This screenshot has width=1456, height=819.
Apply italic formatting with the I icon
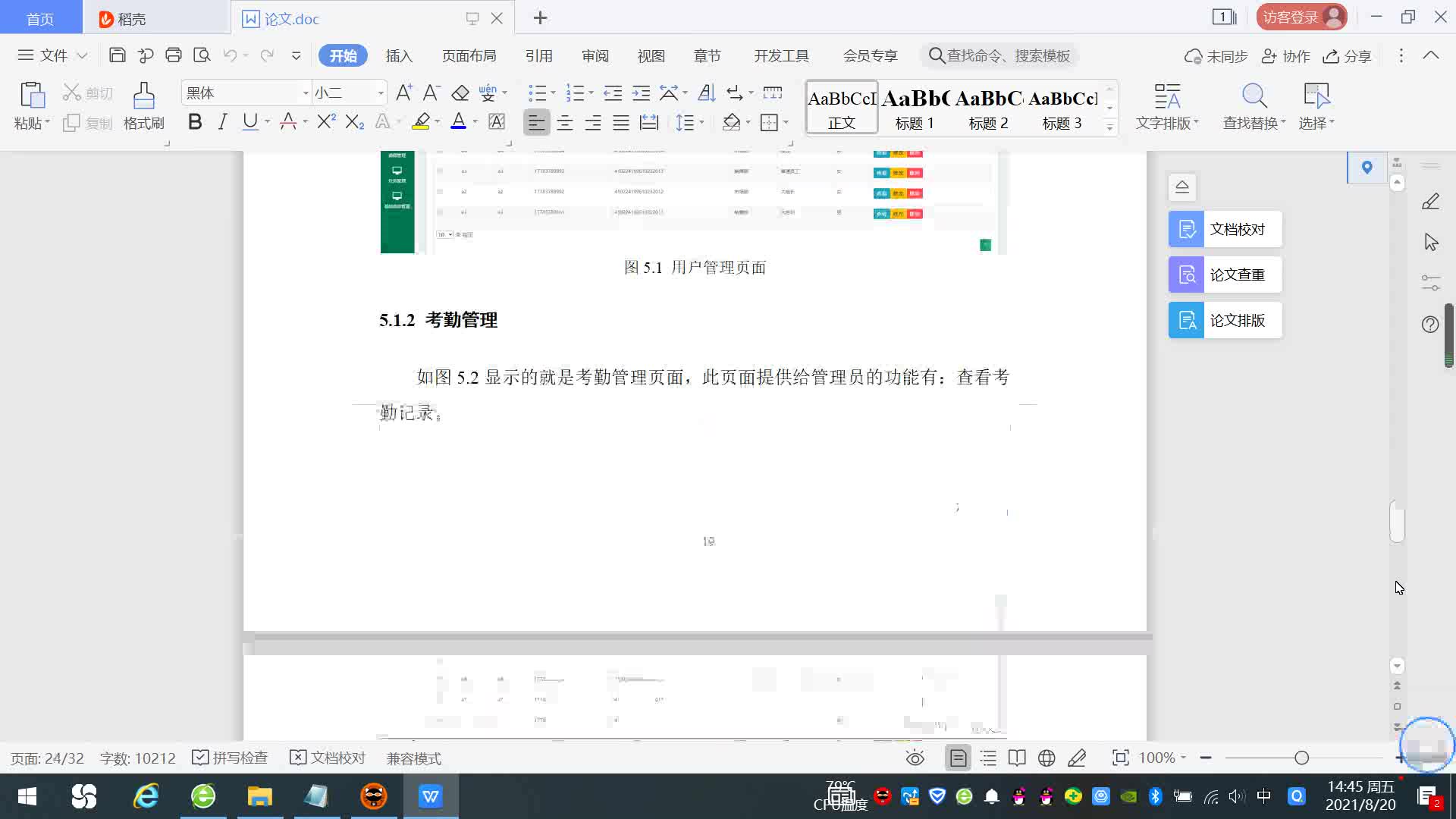[222, 122]
